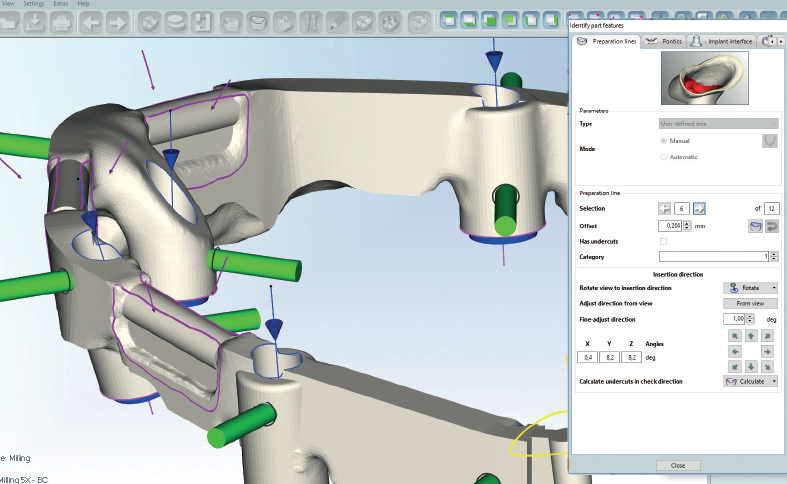Go to next preparation line selection
The width and height of the screenshot is (787, 484).
pyautogui.click(x=699, y=208)
